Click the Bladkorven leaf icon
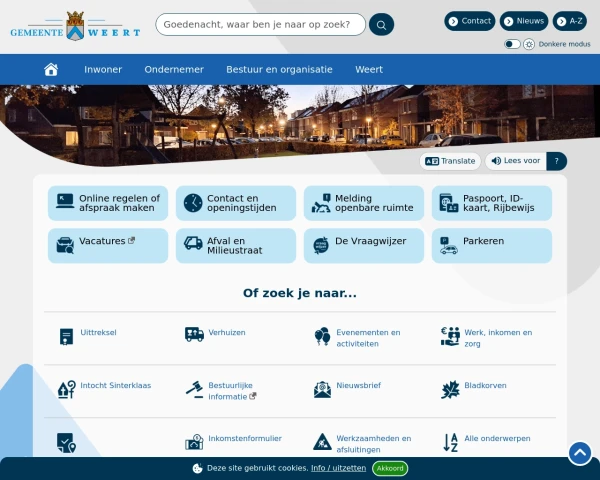The width and height of the screenshot is (600, 480). [450, 389]
